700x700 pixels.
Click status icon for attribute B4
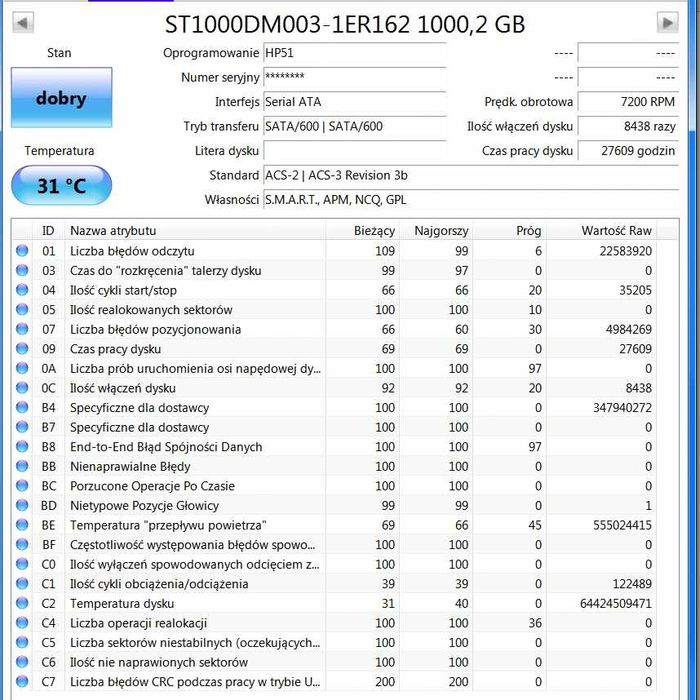point(22,408)
